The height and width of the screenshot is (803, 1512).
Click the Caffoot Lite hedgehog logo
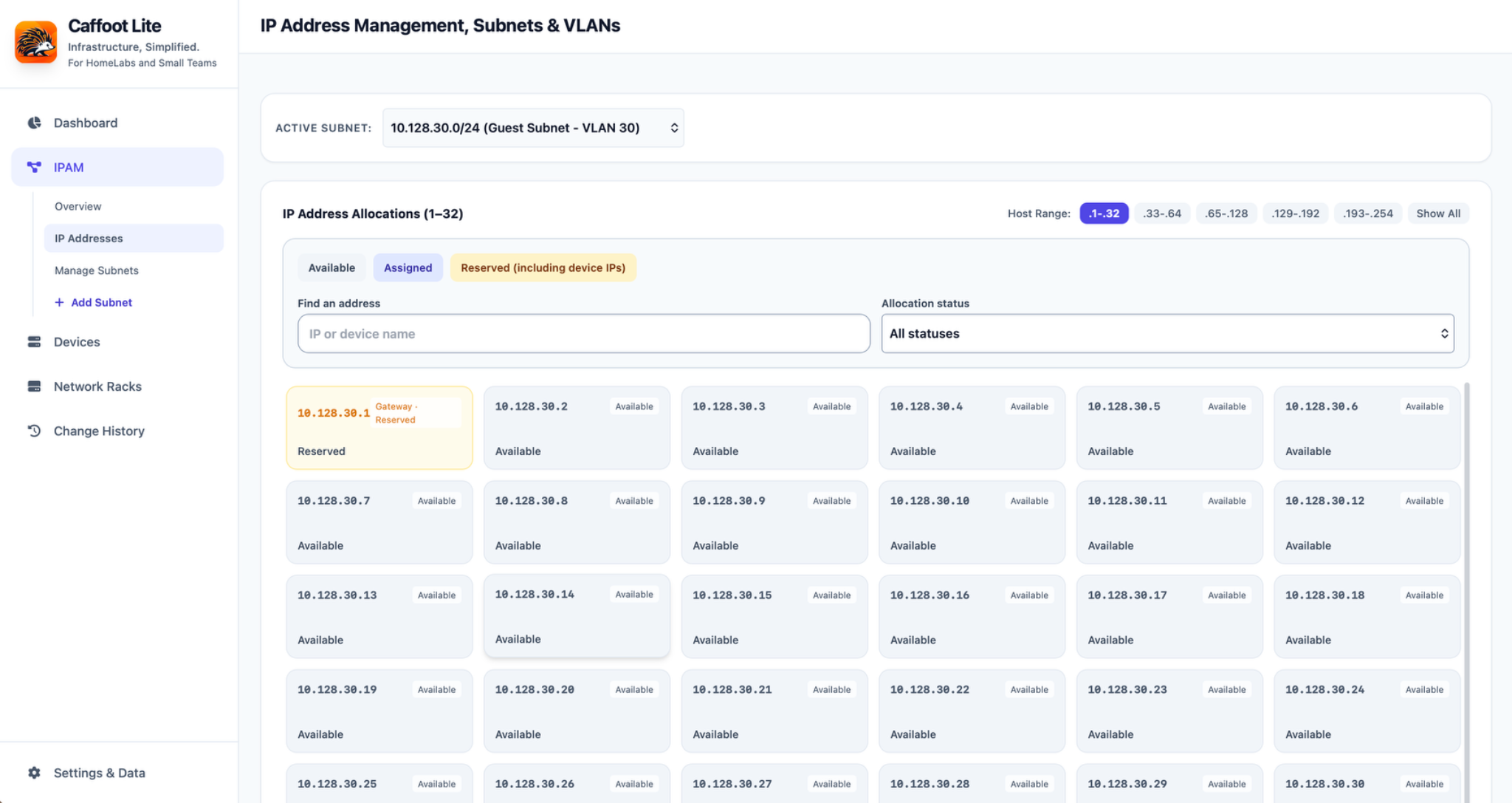pyautogui.click(x=35, y=42)
